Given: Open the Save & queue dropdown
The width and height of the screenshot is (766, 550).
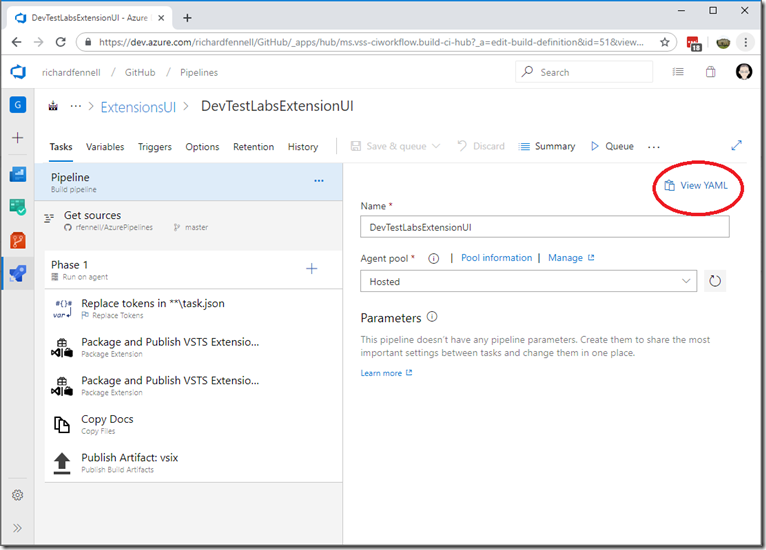Looking at the screenshot, I should (x=396, y=146).
